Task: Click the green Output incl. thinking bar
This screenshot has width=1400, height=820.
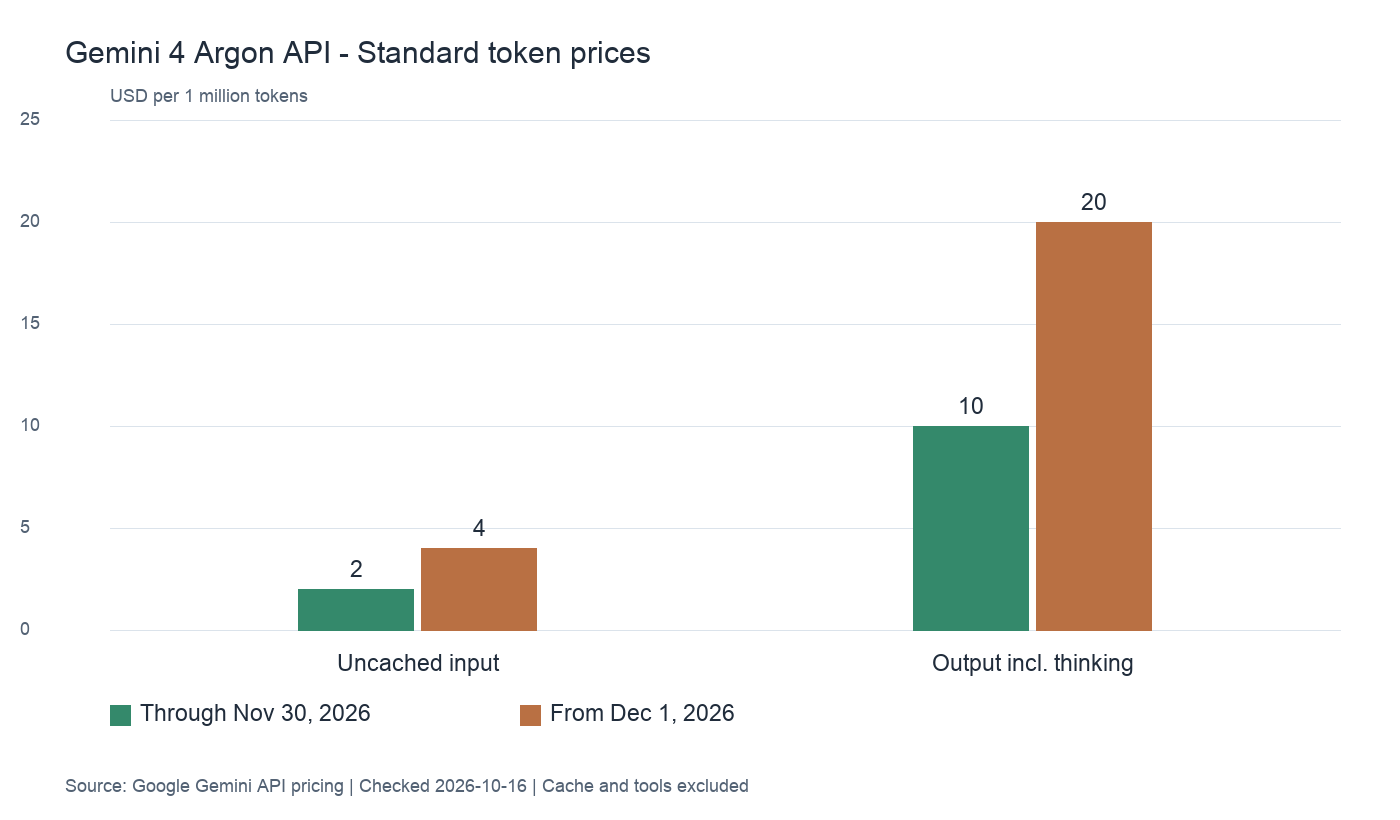Action: 971,528
